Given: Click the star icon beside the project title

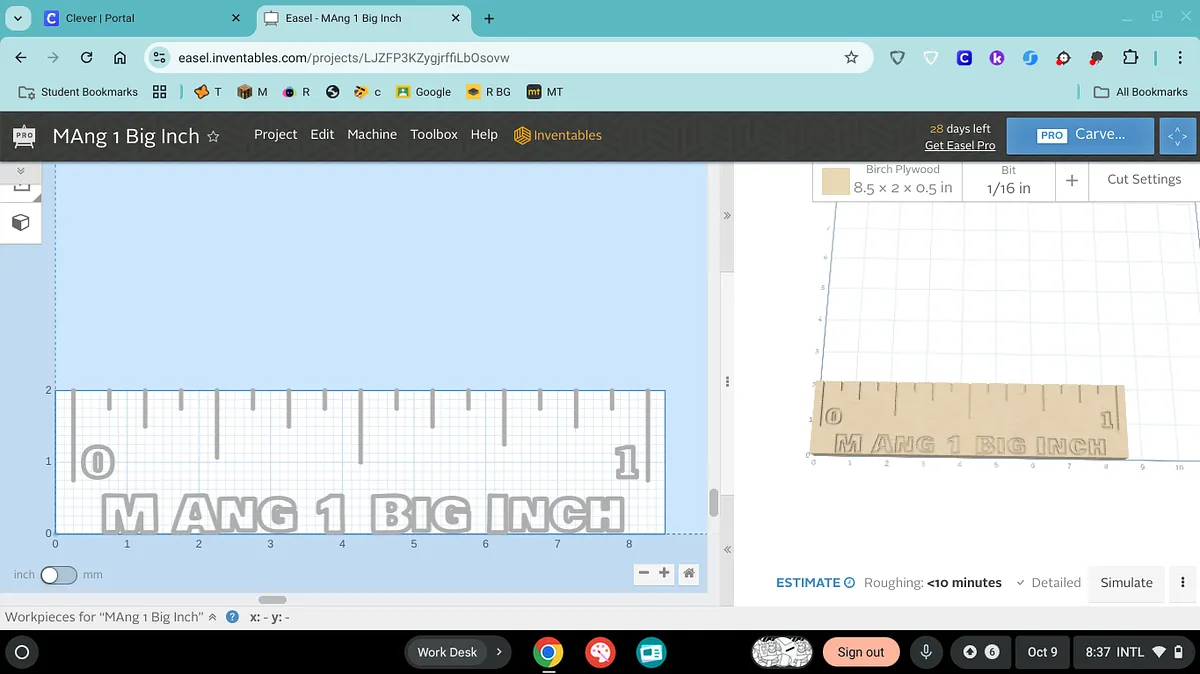Looking at the screenshot, I should coord(213,137).
